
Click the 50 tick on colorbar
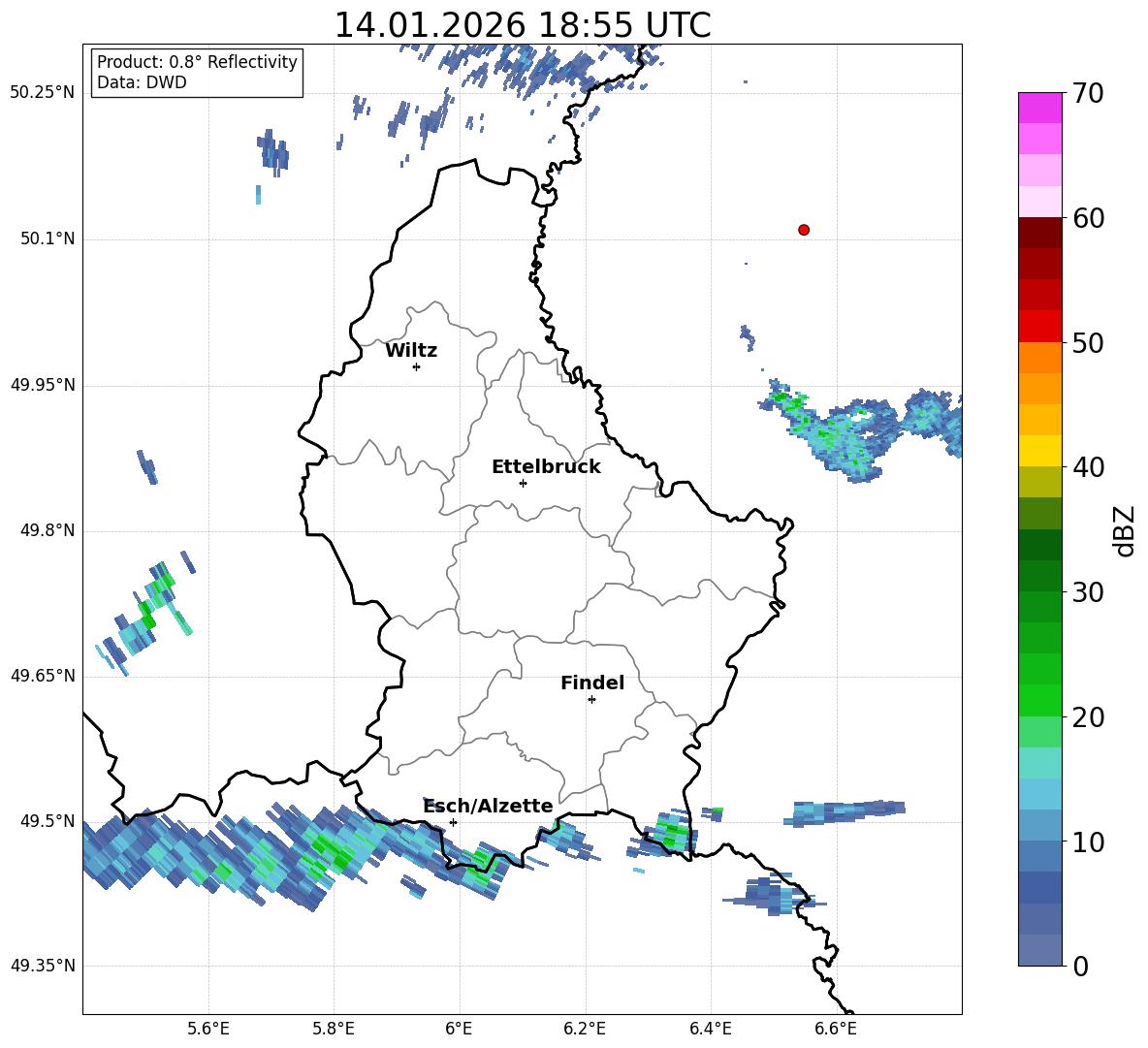pos(1087,343)
